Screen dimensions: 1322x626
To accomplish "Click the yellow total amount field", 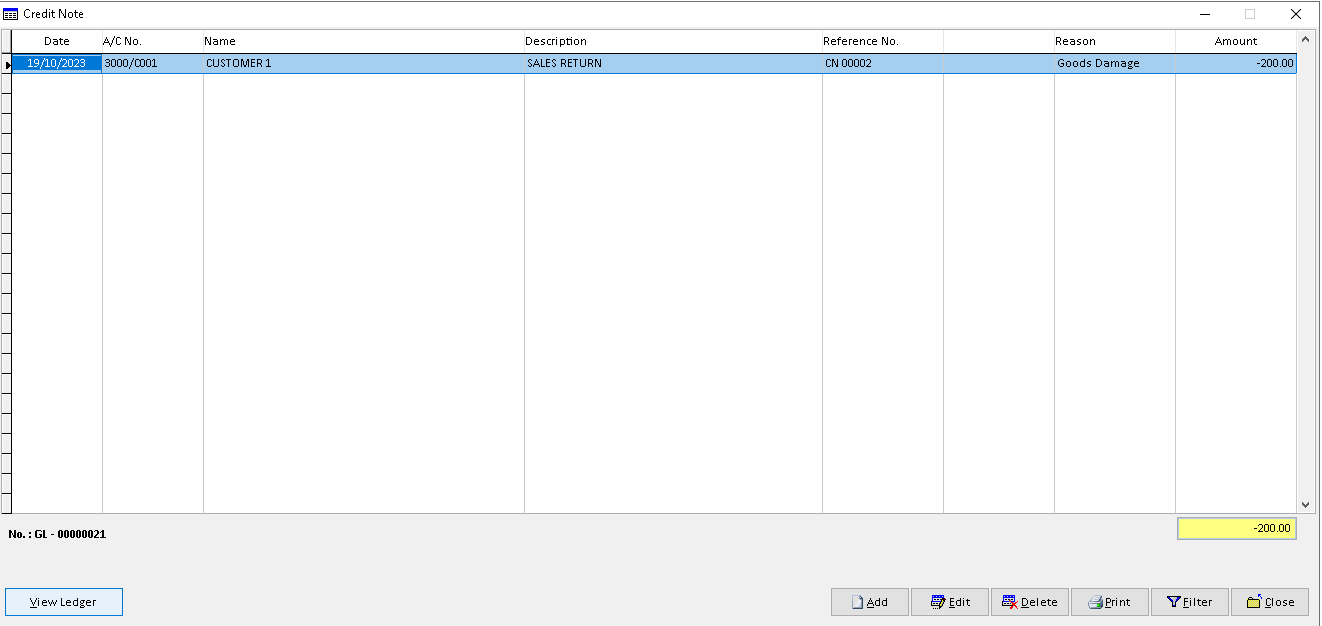I will [x=1237, y=528].
